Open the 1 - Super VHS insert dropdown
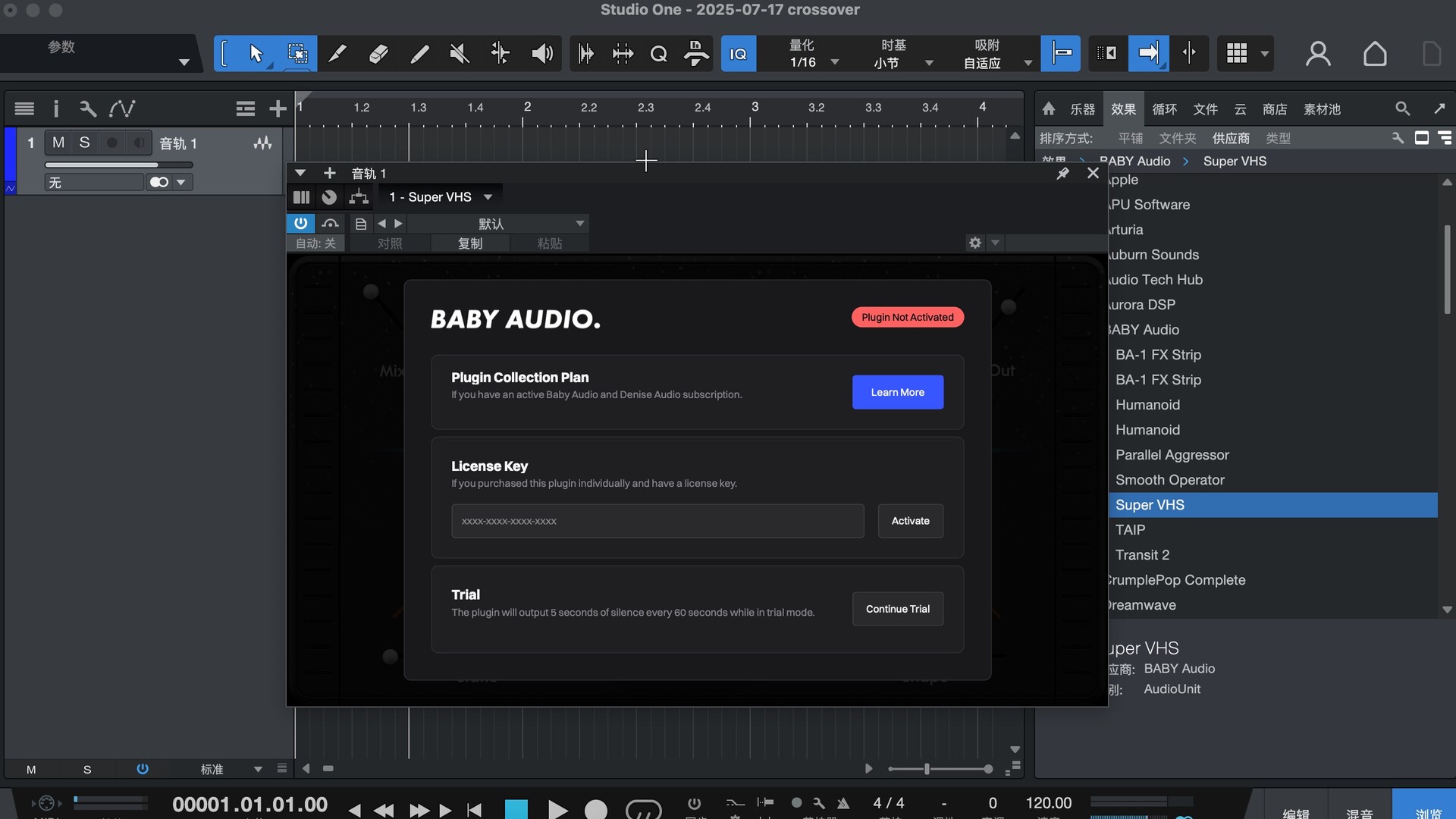 (x=441, y=197)
